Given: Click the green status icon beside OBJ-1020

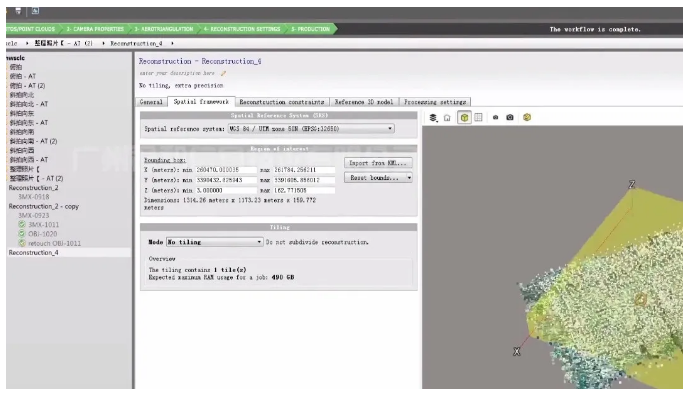Looking at the screenshot, I should click(22, 234).
